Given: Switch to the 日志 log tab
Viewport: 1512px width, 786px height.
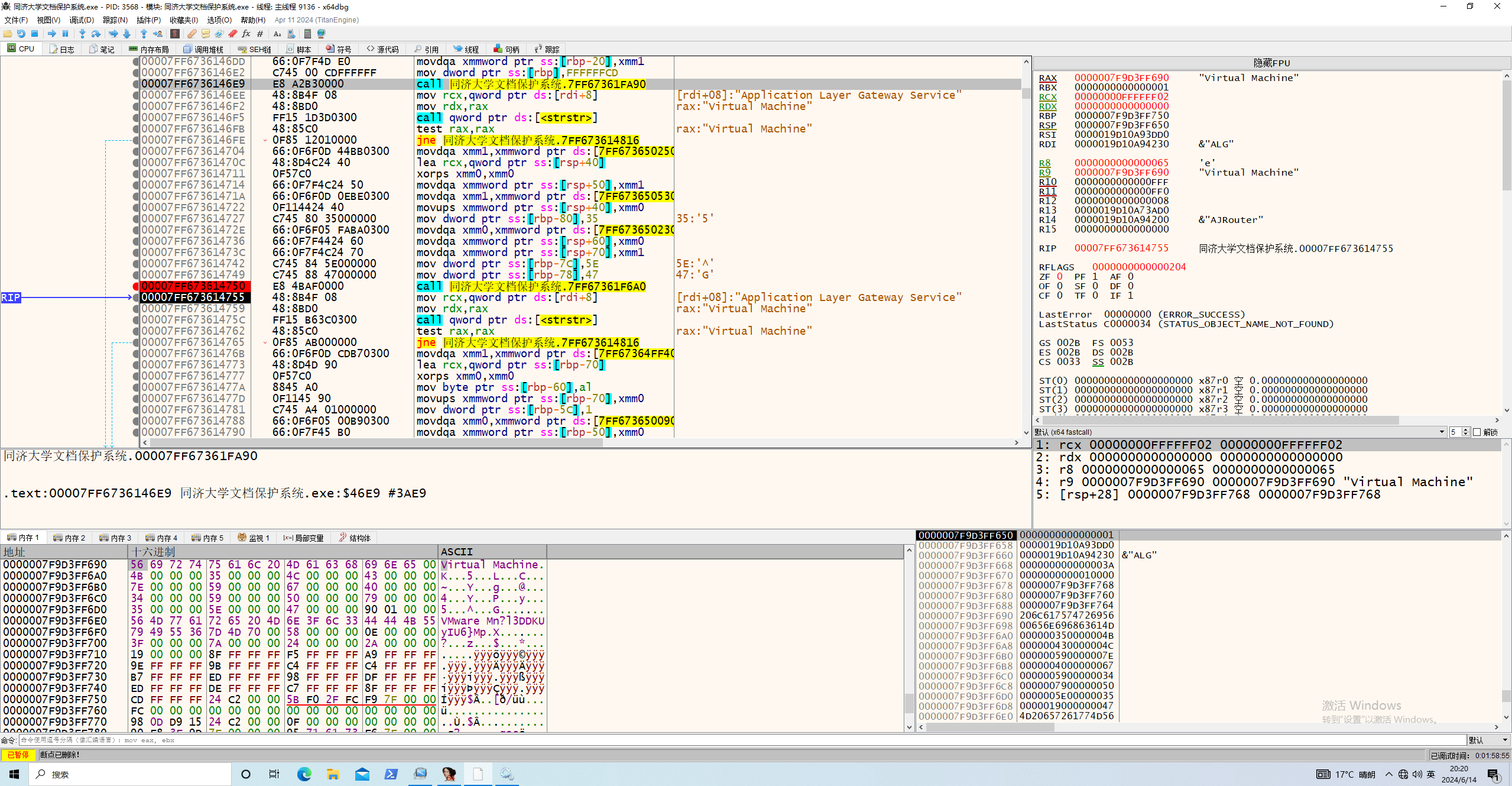Looking at the screenshot, I should tap(62, 49).
